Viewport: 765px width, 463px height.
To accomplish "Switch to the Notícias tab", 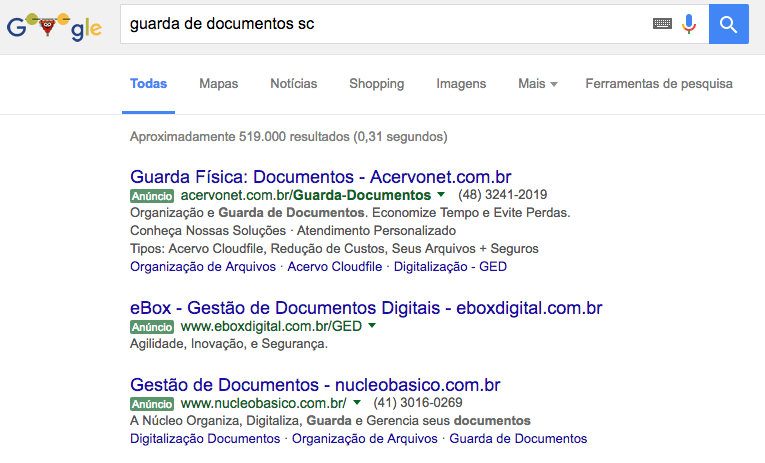I will 294,84.
